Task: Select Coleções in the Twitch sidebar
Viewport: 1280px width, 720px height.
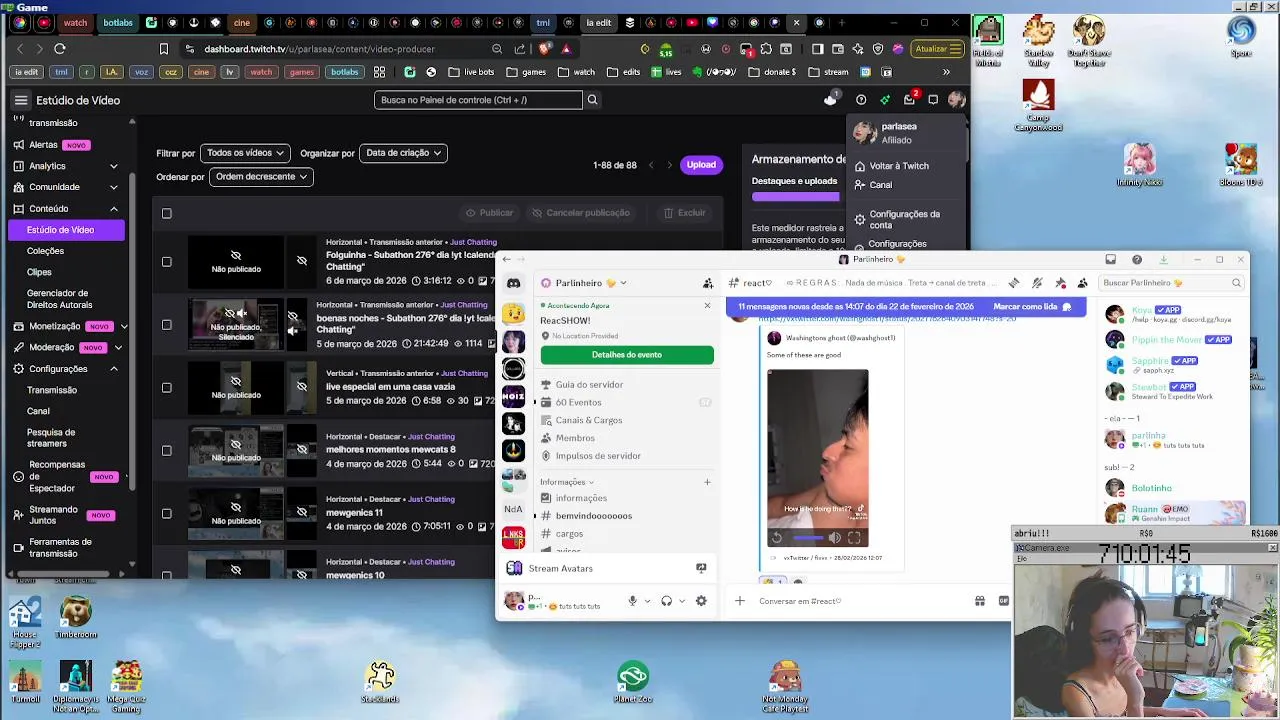Action: coord(45,251)
